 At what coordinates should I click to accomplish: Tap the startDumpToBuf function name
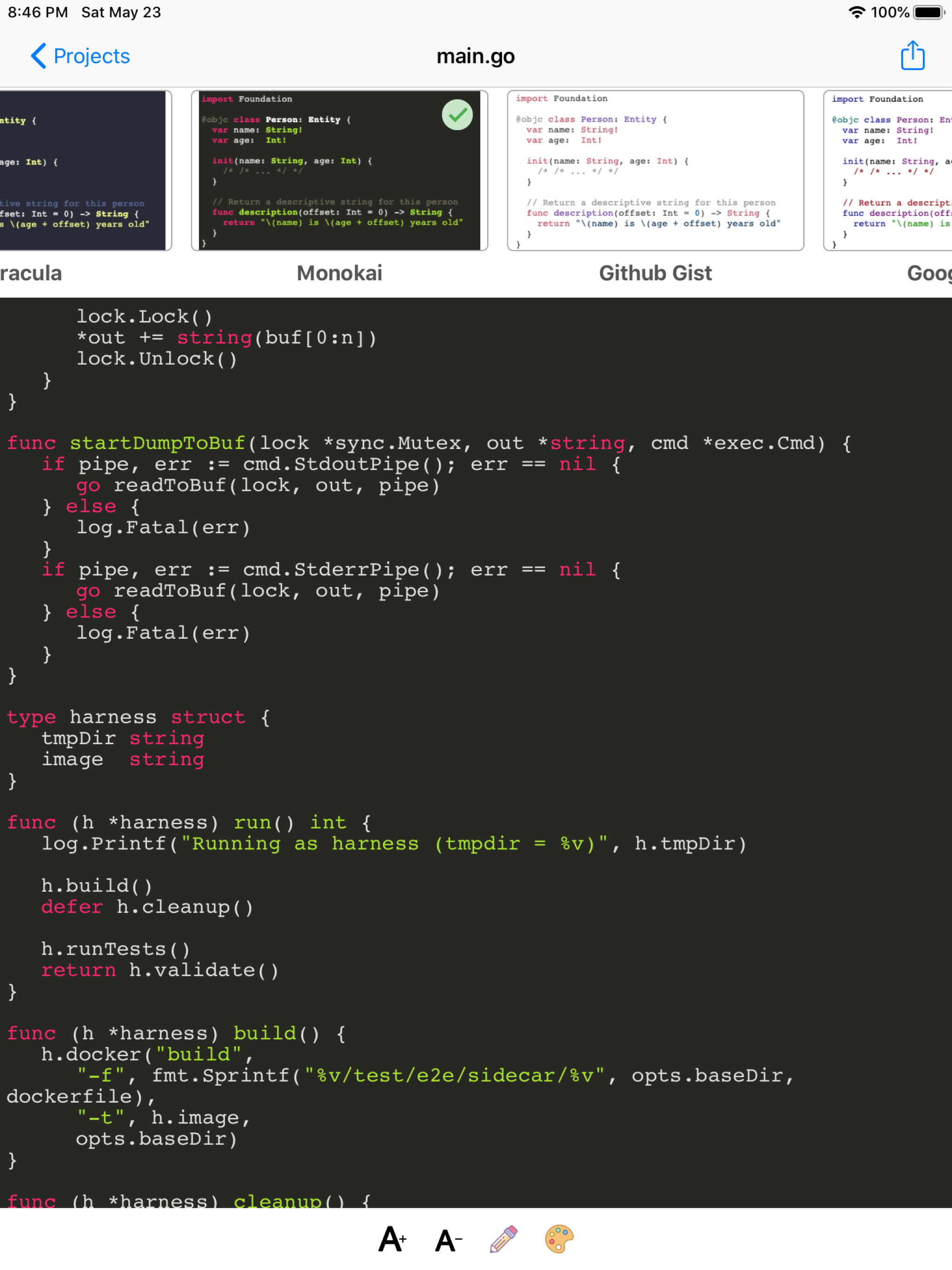(157, 443)
